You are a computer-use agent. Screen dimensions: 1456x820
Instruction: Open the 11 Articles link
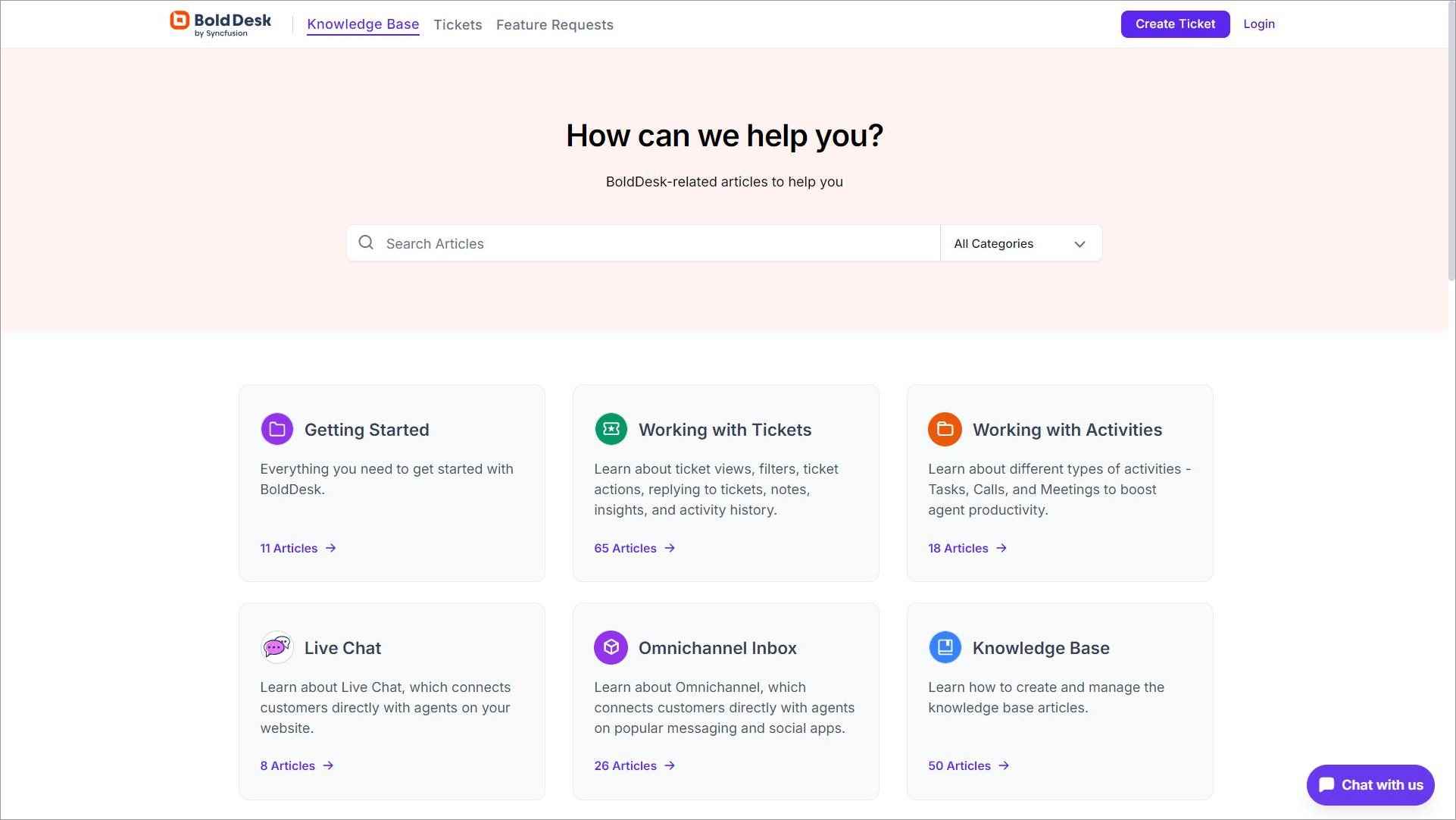click(x=298, y=548)
